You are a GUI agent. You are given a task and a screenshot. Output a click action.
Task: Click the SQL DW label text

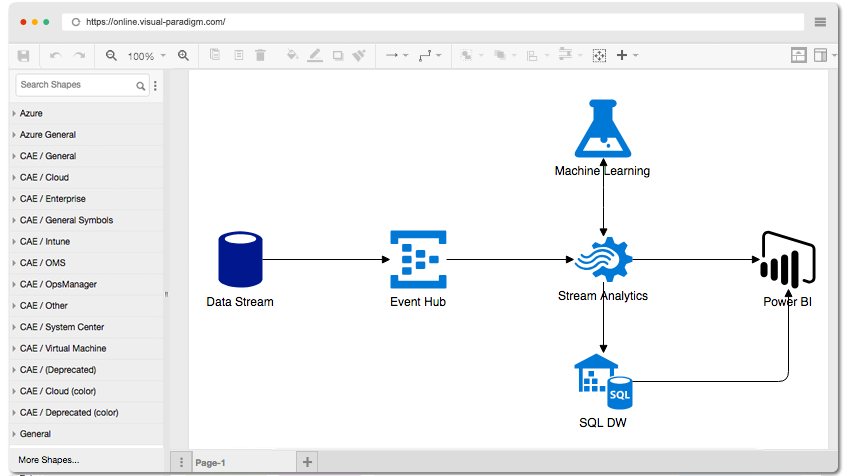603,422
